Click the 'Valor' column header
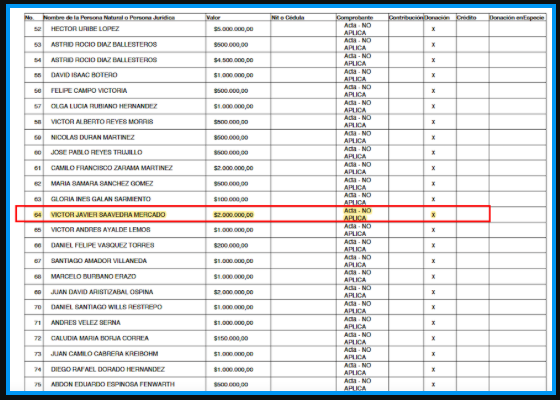The image size is (560, 400). click(213, 18)
